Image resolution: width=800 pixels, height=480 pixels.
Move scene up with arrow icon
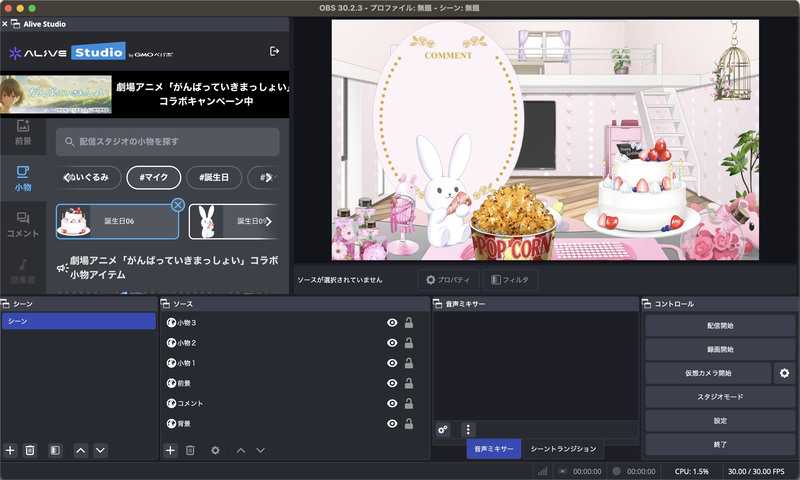(x=81, y=450)
